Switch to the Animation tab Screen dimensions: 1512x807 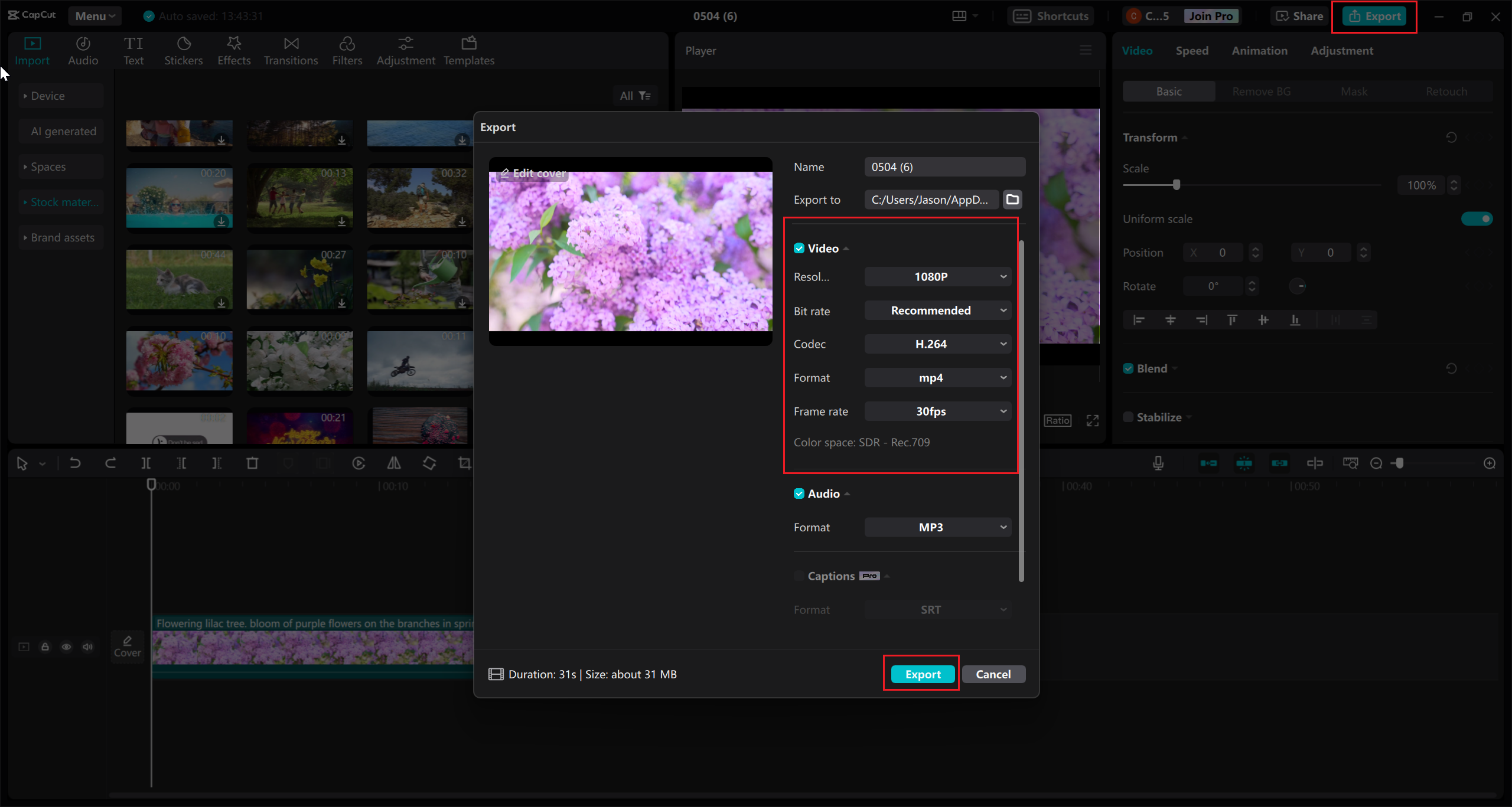click(x=1259, y=51)
